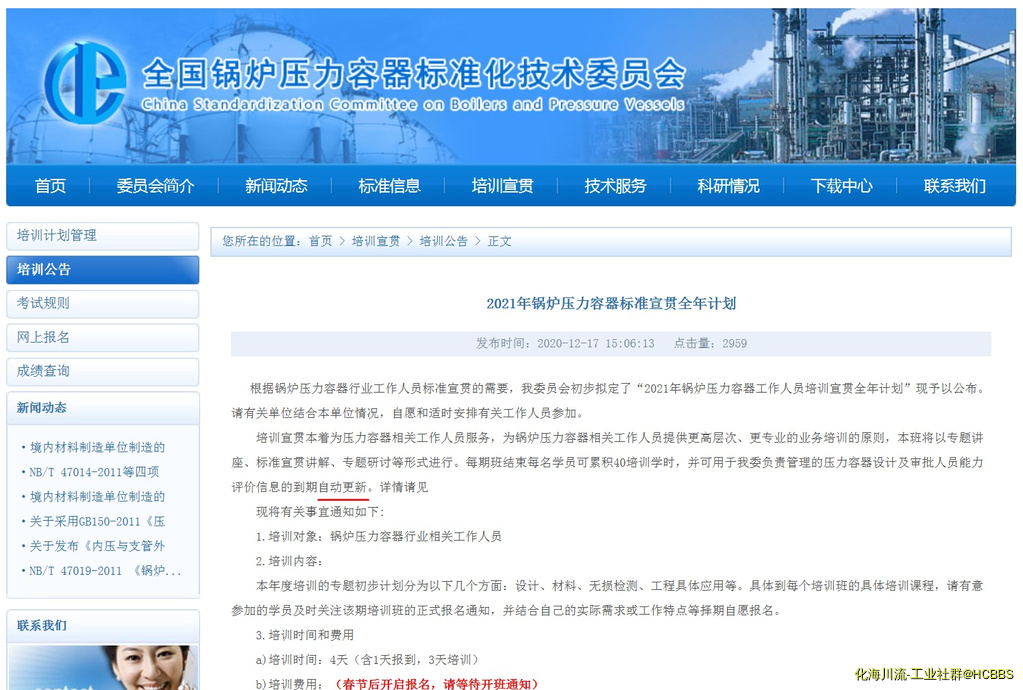Open the news link NB/T 47014-2011等四项

(x=94, y=472)
